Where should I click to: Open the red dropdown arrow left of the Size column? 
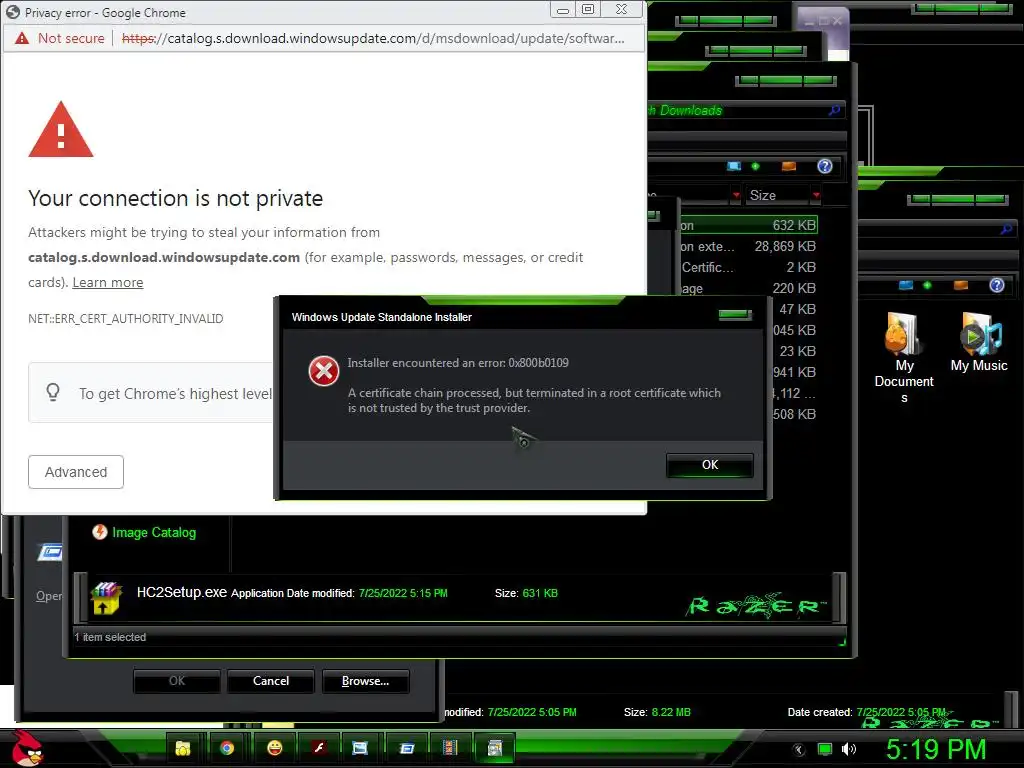tap(737, 195)
